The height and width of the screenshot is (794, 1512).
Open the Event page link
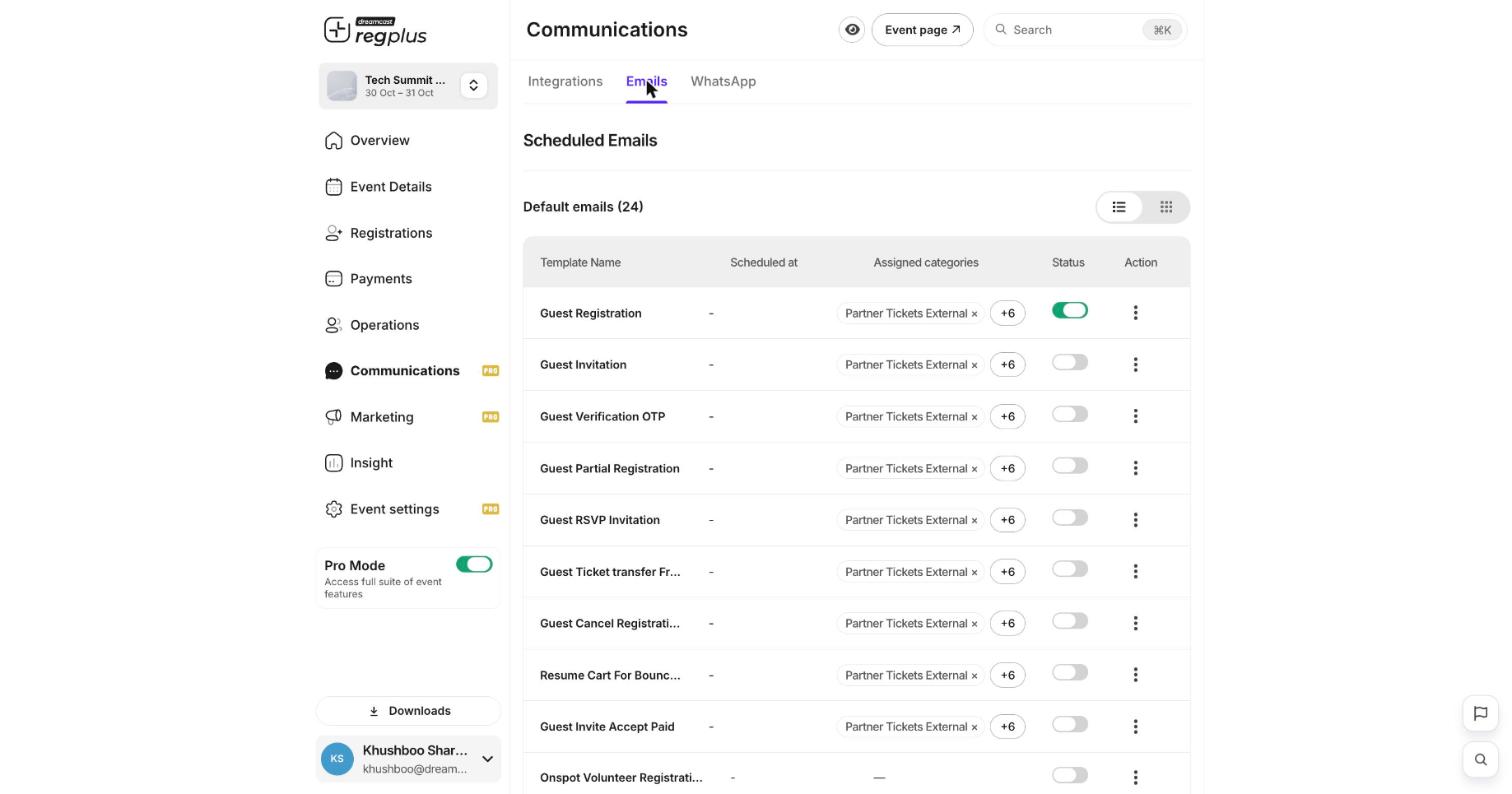[922, 30]
